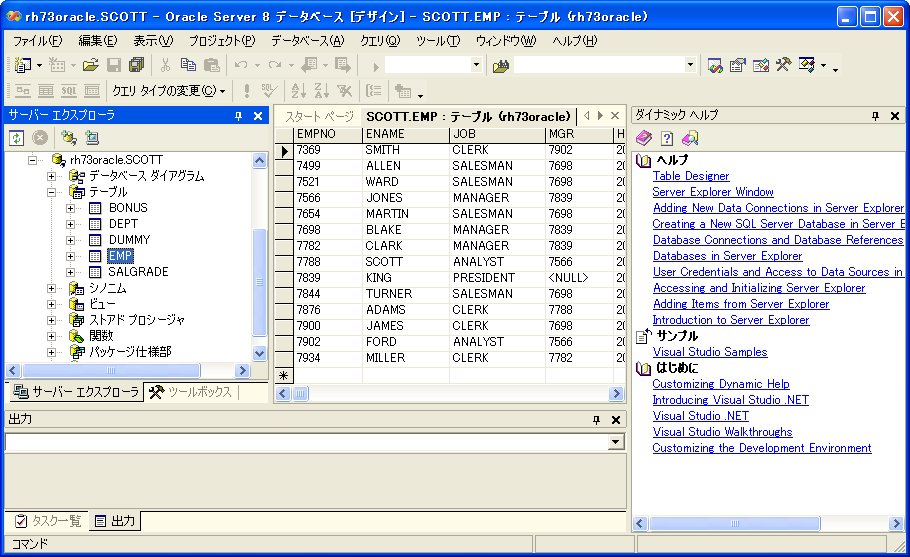The height and width of the screenshot is (557, 910).
Task: Open the Visual Studio Samples link
Action: tap(710, 352)
